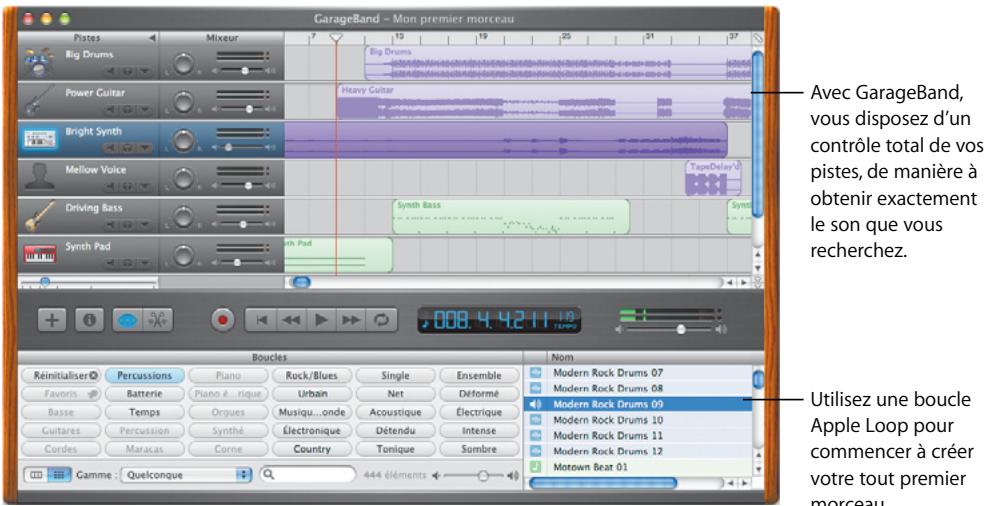
Task: Click the Driving Bass guitar icon
Action: pyautogui.click(x=38, y=216)
